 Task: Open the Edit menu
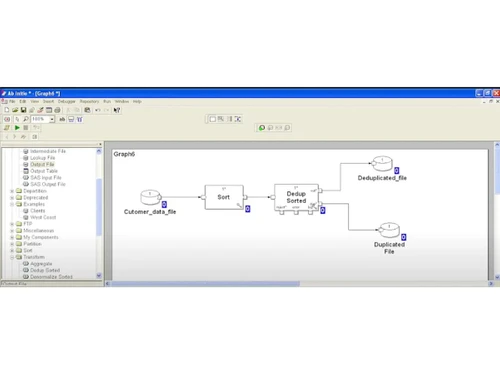[23, 101]
